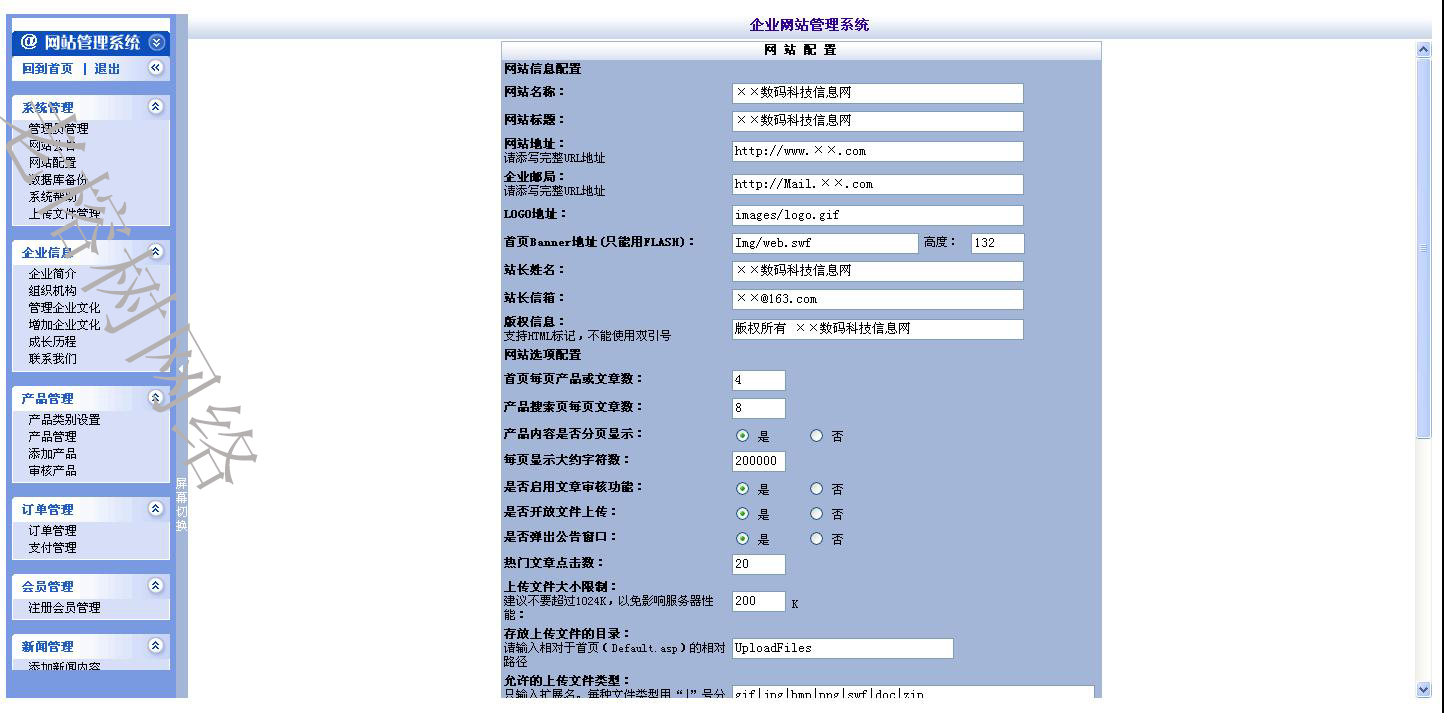Click the scrollbar up arrow
This screenshot has height=713, width=1444.
[x=1424, y=49]
